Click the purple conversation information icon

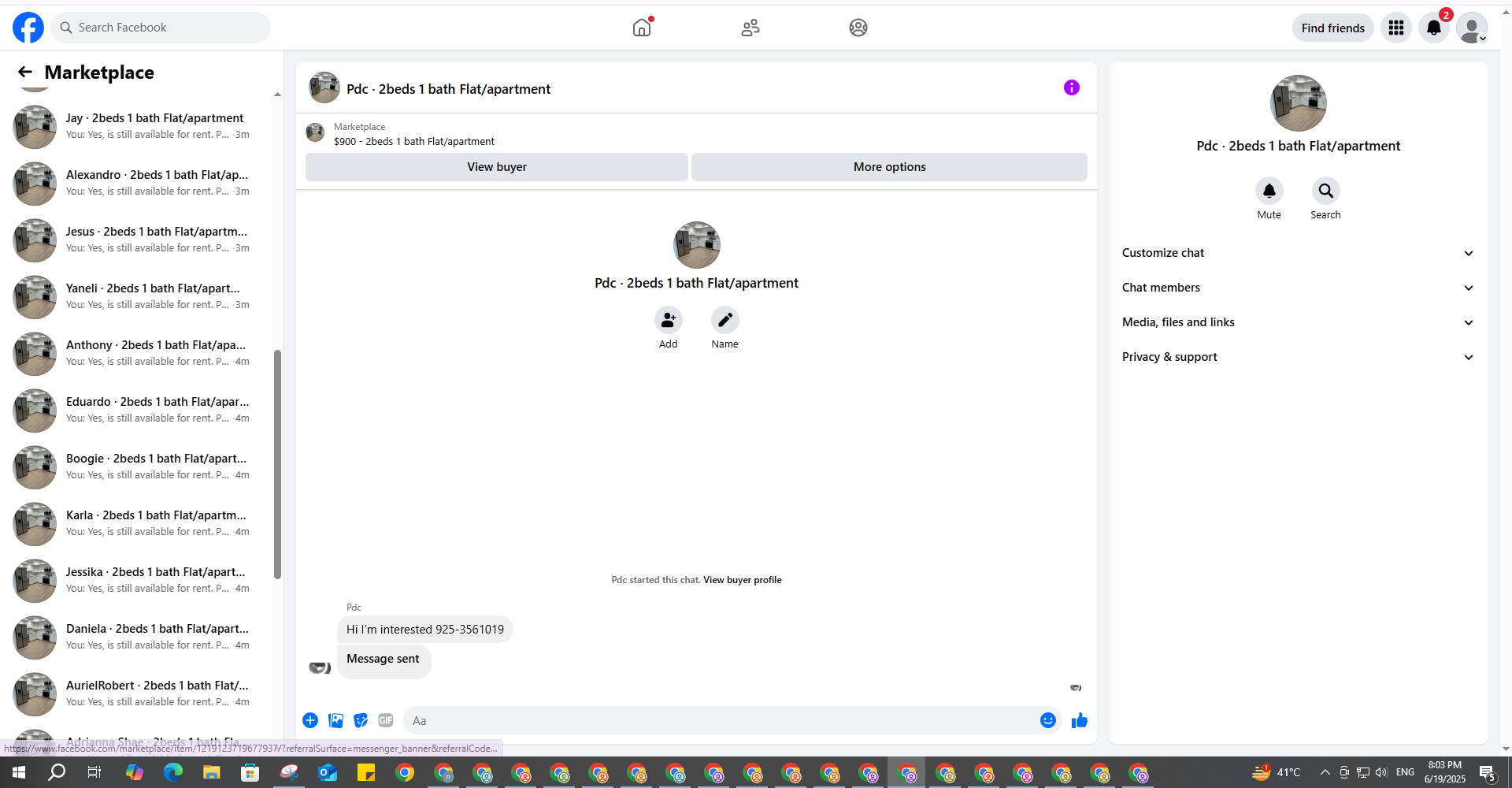(1072, 87)
